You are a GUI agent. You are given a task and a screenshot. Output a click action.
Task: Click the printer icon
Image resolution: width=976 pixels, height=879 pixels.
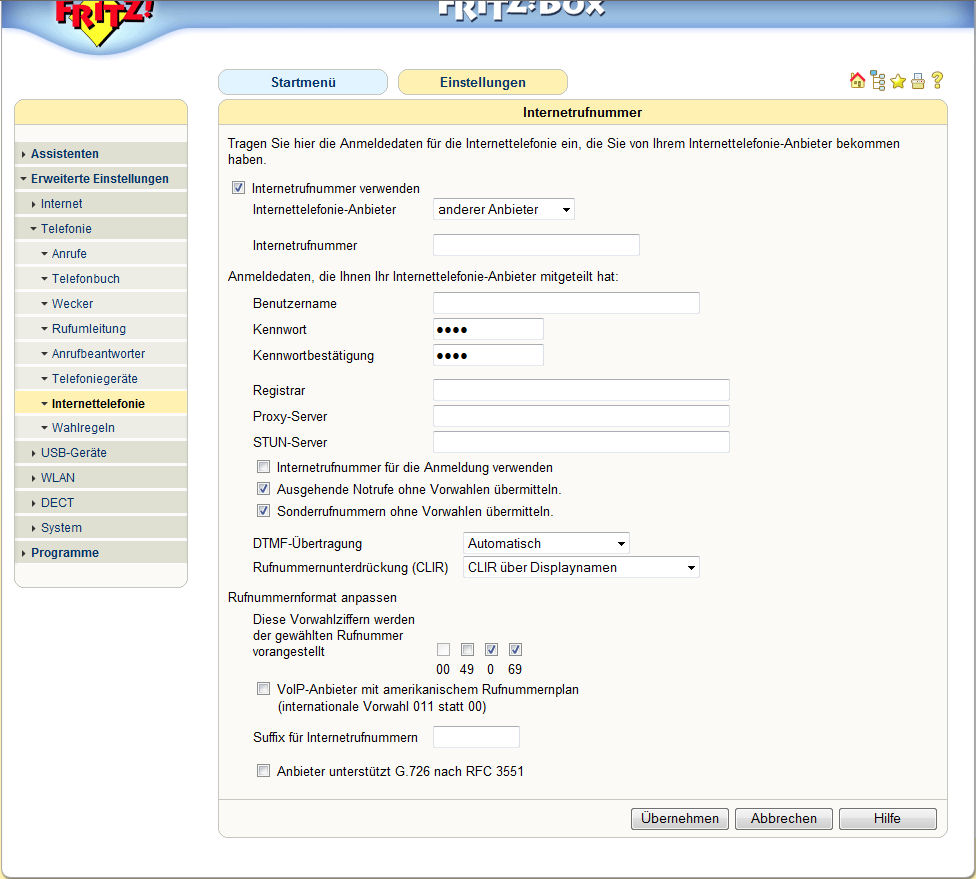click(x=917, y=81)
